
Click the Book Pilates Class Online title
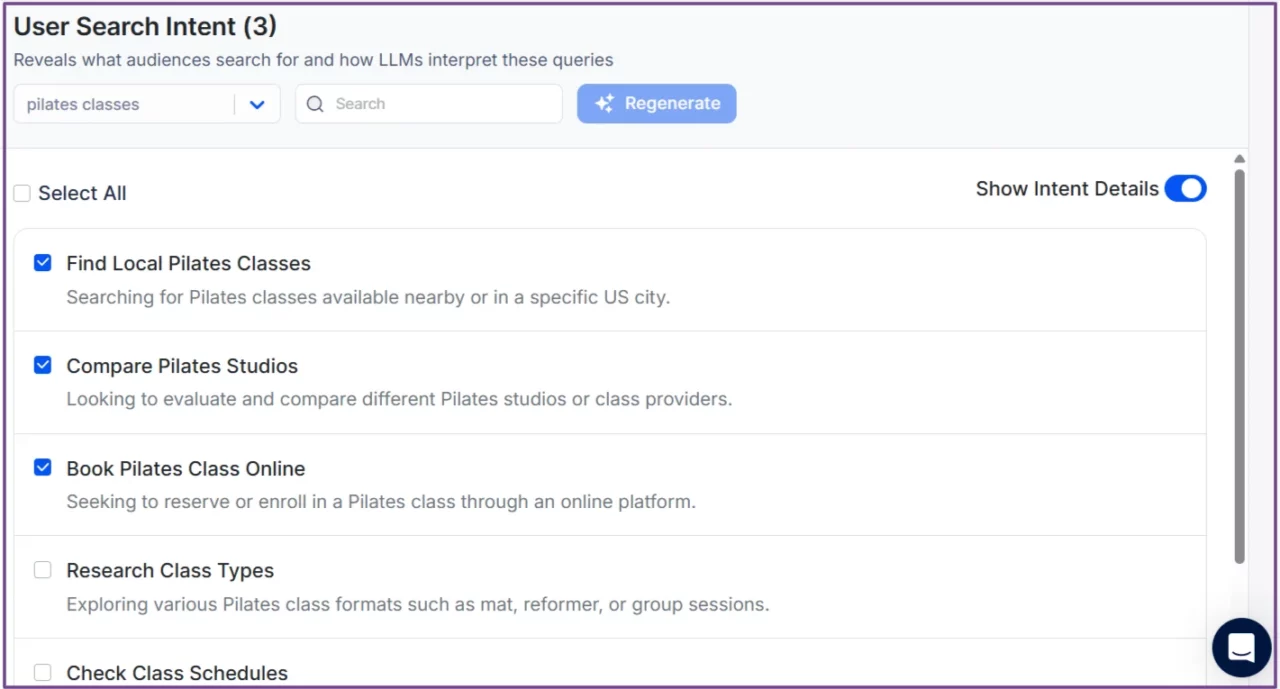pos(186,469)
